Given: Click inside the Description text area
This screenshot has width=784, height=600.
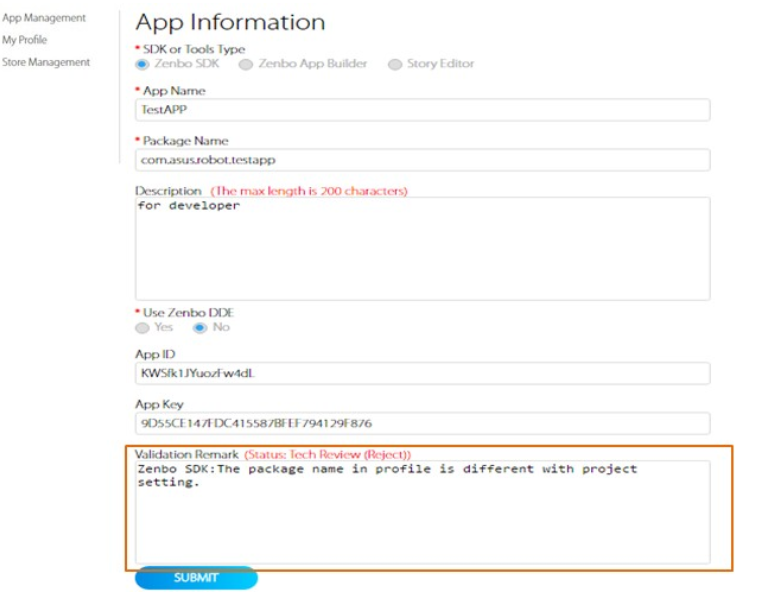Looking at the screenshot, I should (422, 249).
